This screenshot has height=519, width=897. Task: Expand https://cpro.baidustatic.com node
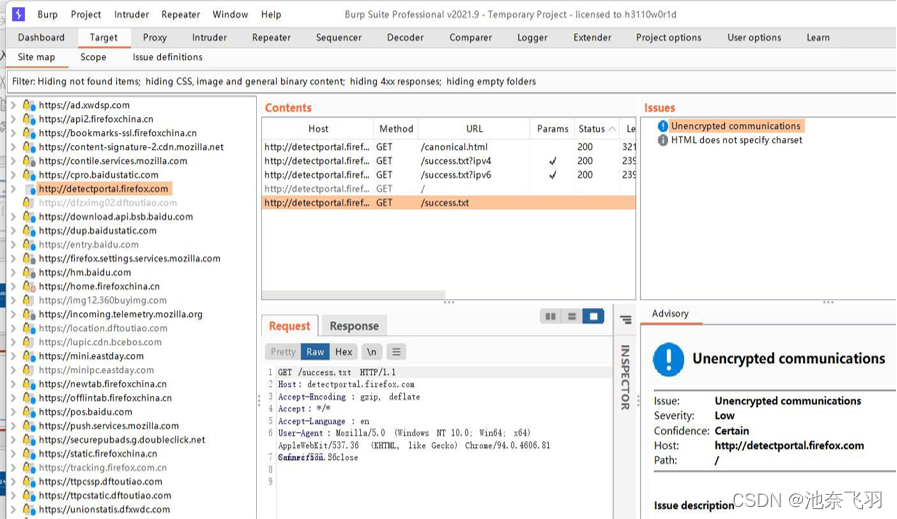coord(14,175)
